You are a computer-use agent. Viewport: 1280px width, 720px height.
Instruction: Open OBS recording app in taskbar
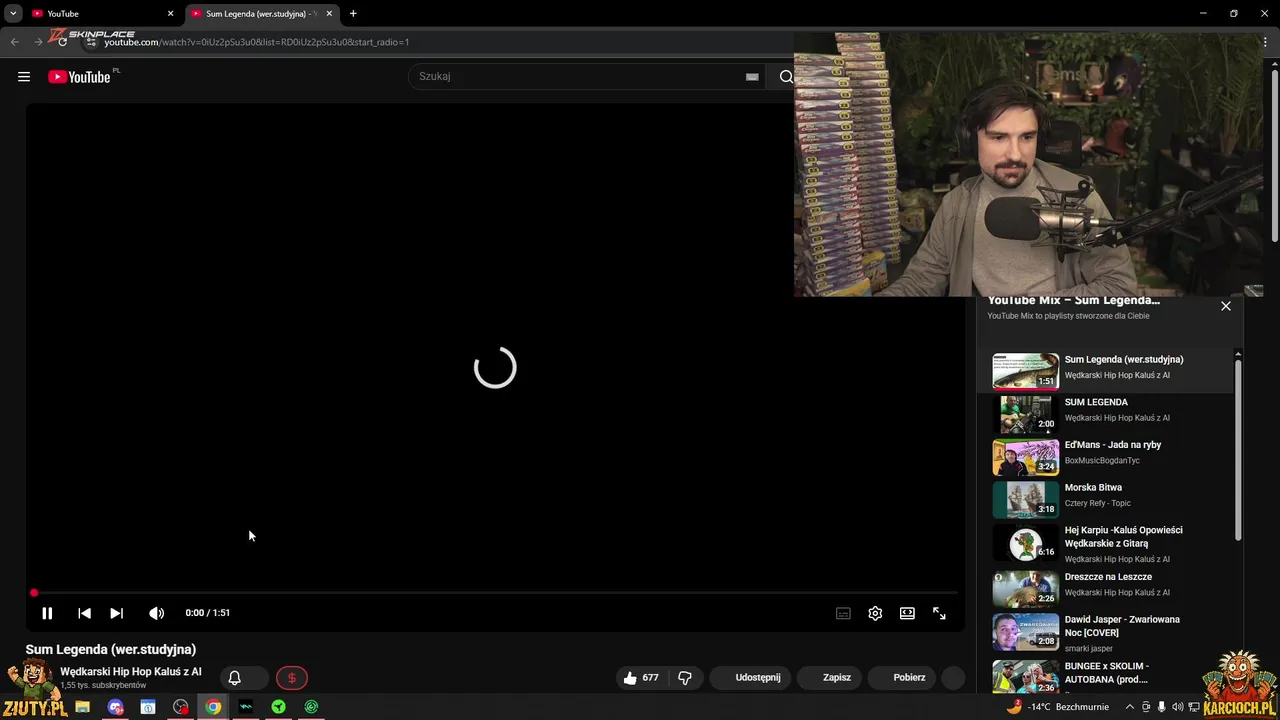180,707
